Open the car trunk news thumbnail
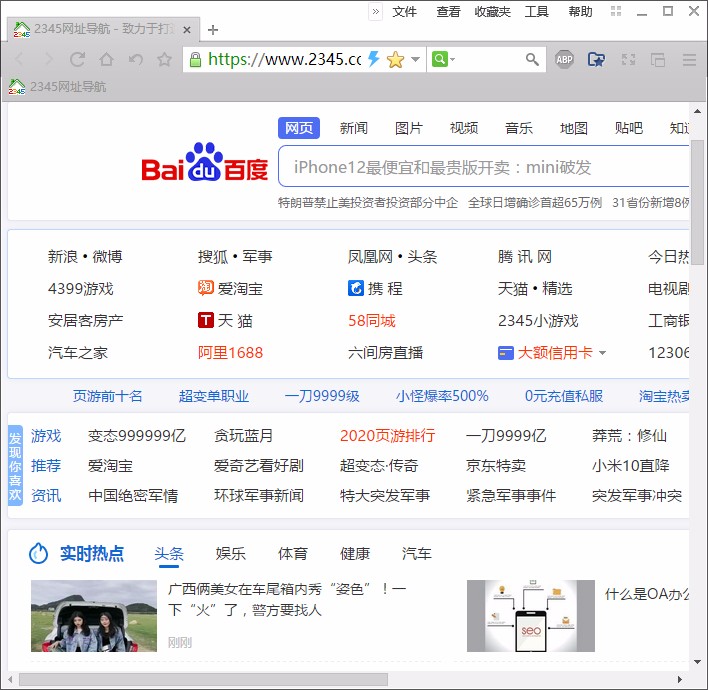Screen dimensions: 708x690 click(x=94, y=616)
